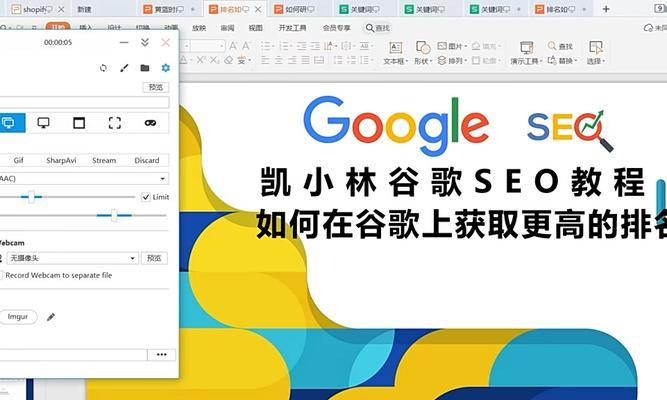This screenshot has height=400, width=667.
Task: Click the smaller A decrease font icon
Action: pos(246,46)
